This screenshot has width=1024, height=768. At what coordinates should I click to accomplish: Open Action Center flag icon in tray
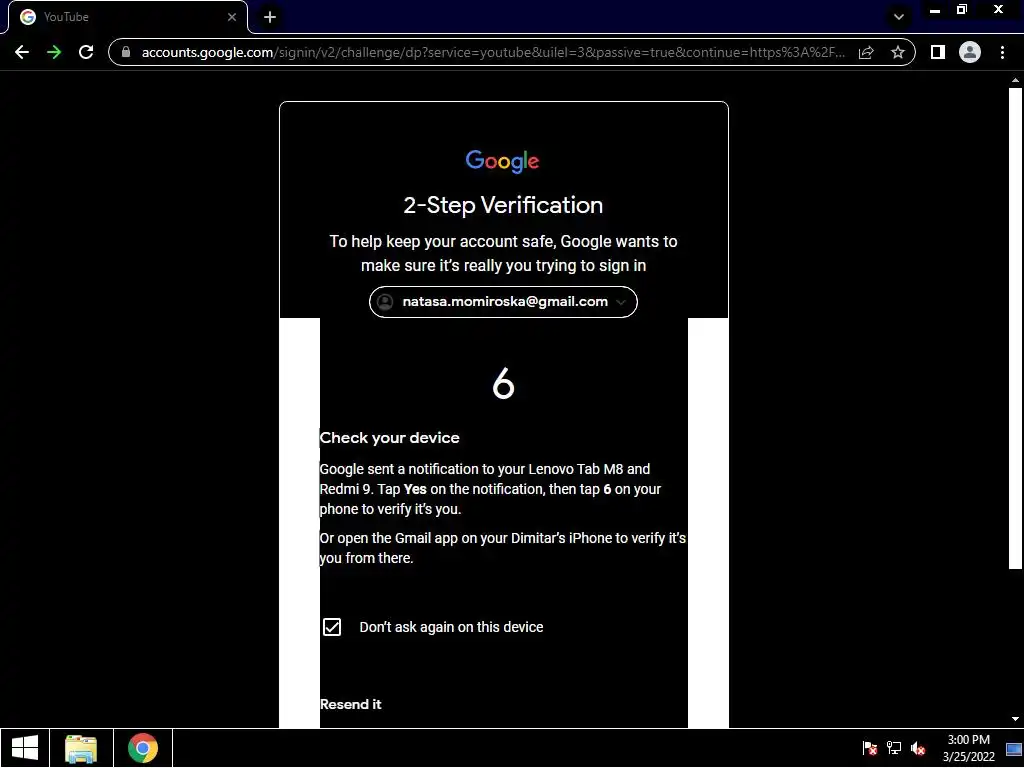coord(870,748)
